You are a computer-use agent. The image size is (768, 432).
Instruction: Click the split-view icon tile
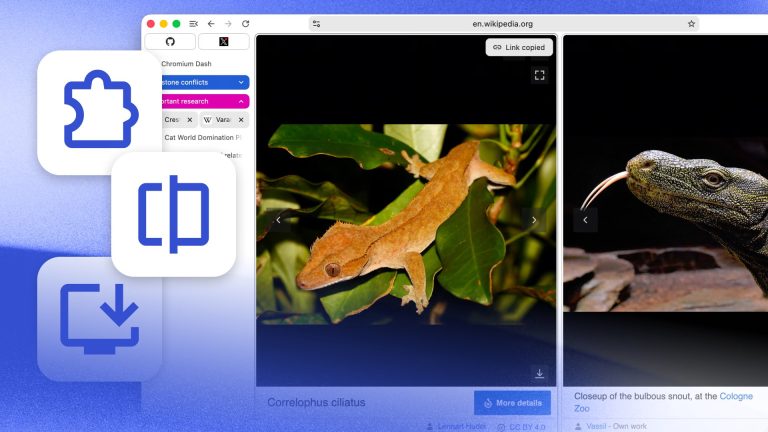click(174, 214)
